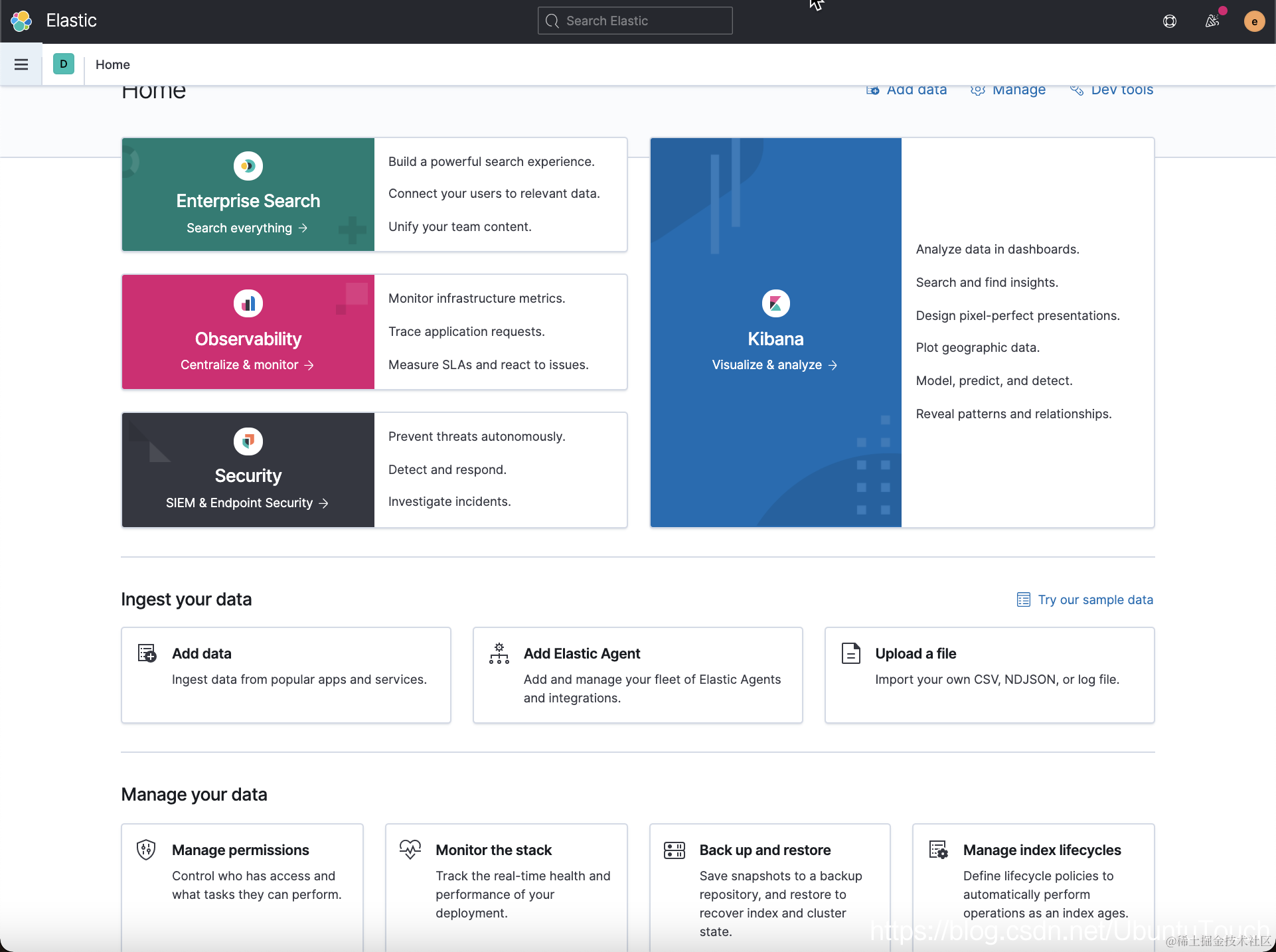Screen dimensions: 1276x952
Task: Open the Upload a file card
Action: tap(989, 674)
